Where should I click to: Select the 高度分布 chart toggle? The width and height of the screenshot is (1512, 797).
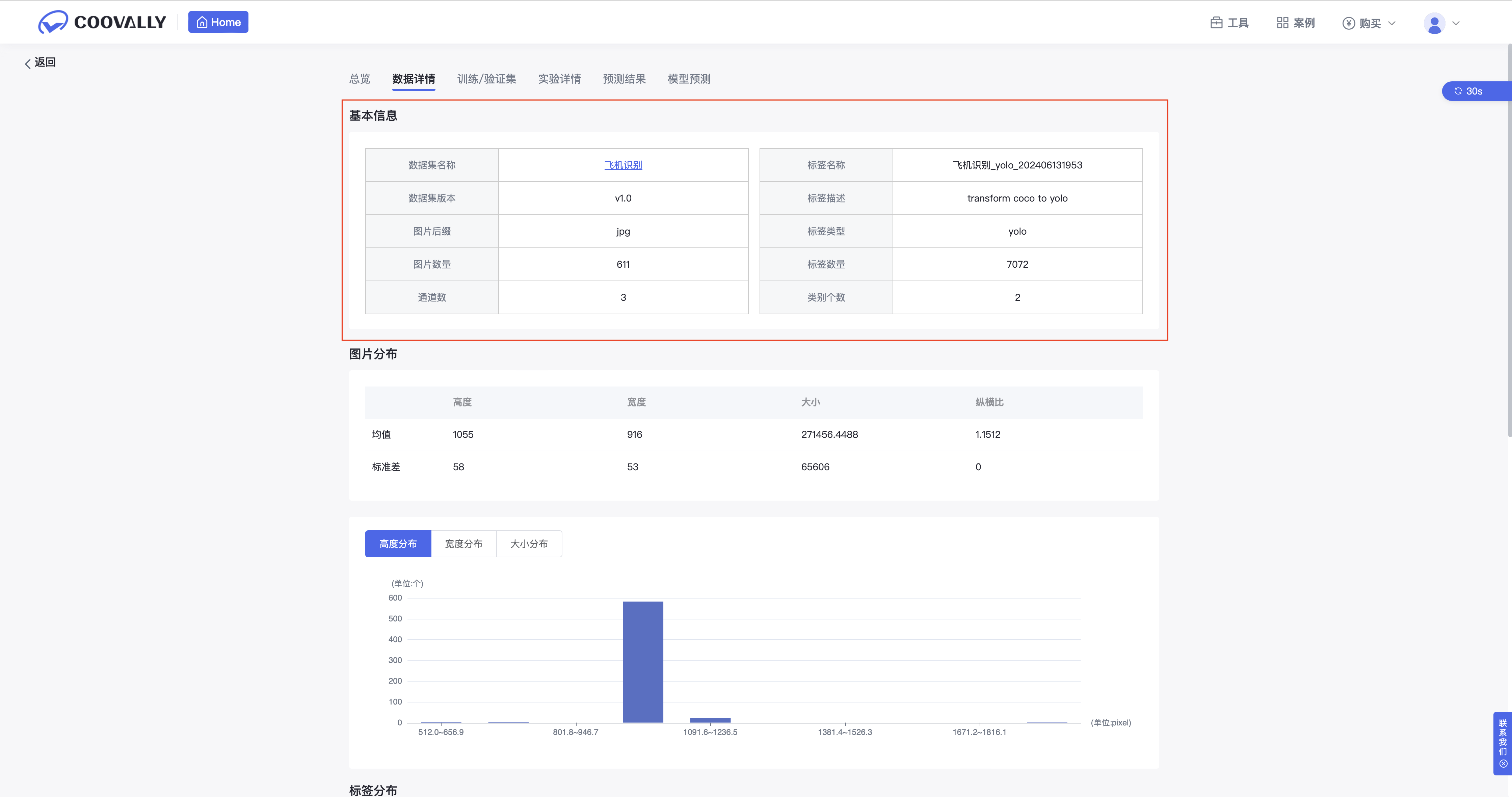(398, 544)
